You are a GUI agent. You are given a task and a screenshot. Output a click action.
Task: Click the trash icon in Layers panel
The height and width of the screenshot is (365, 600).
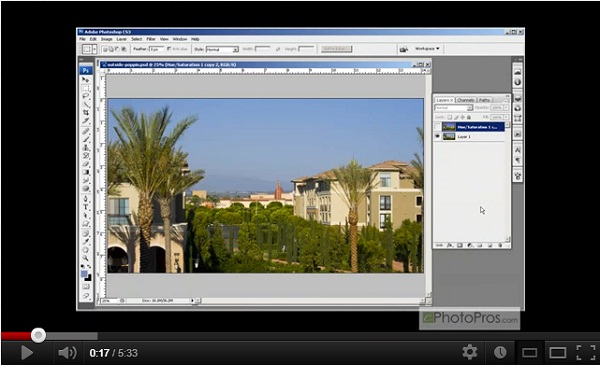click(x=500, y=245)
